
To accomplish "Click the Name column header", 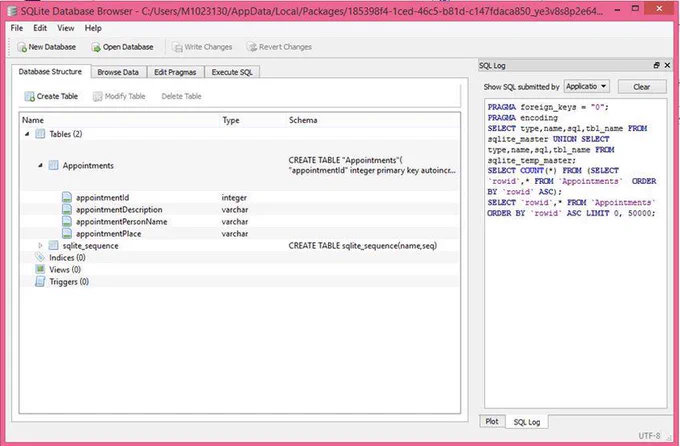I will [x=33, y=120].
